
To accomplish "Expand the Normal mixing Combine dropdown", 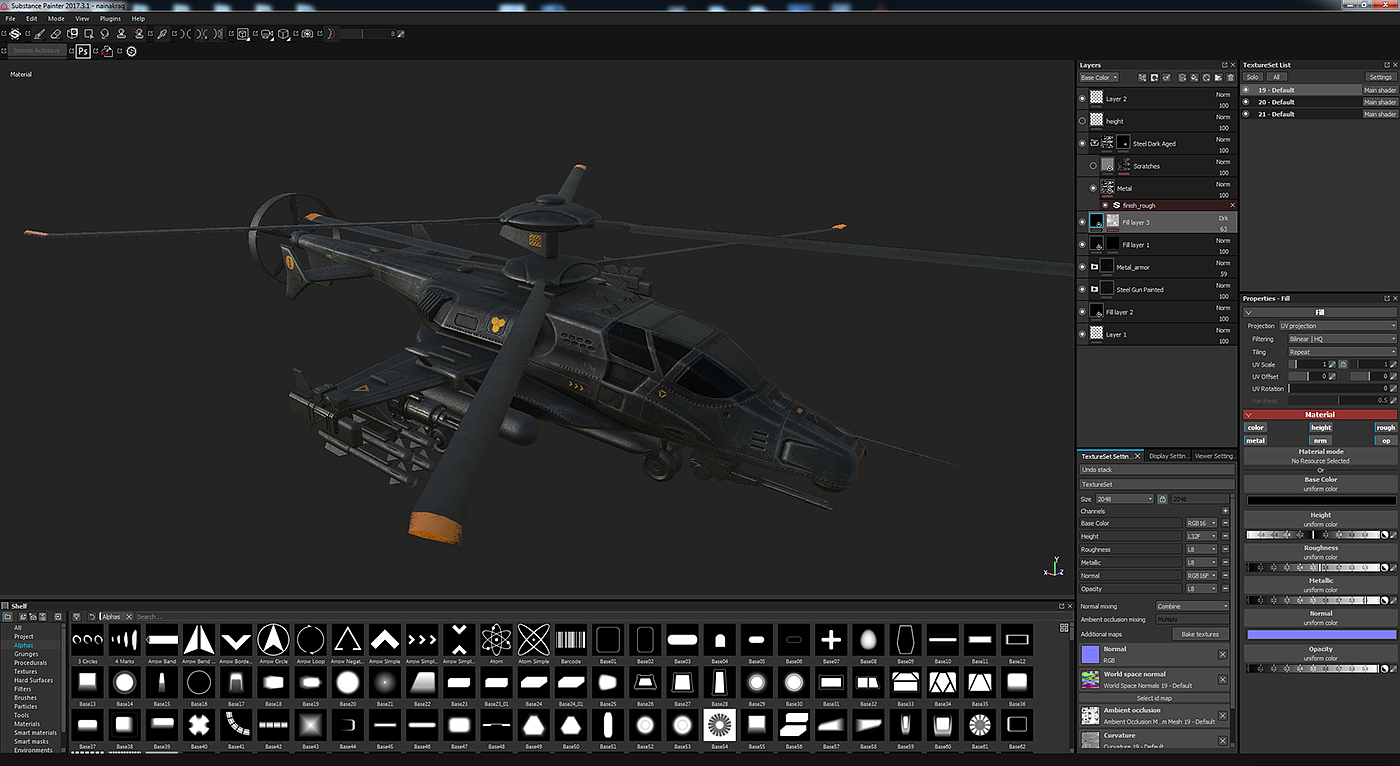I will click(1192, 606).
